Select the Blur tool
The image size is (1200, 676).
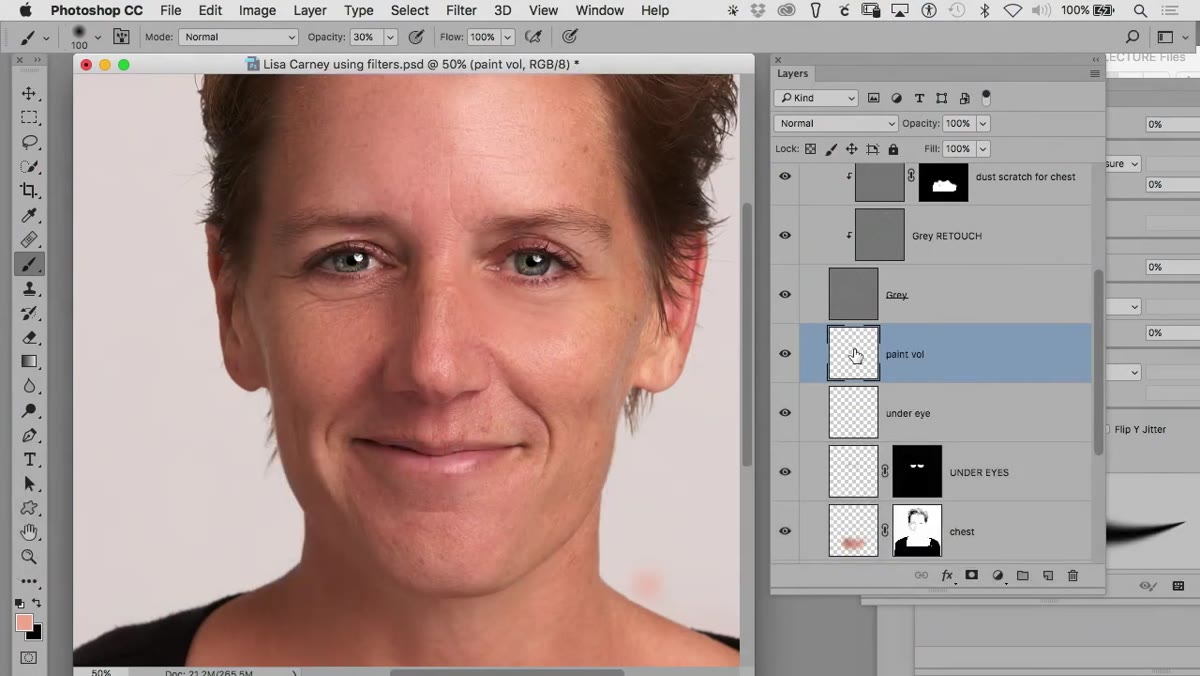tap(29, 387)
